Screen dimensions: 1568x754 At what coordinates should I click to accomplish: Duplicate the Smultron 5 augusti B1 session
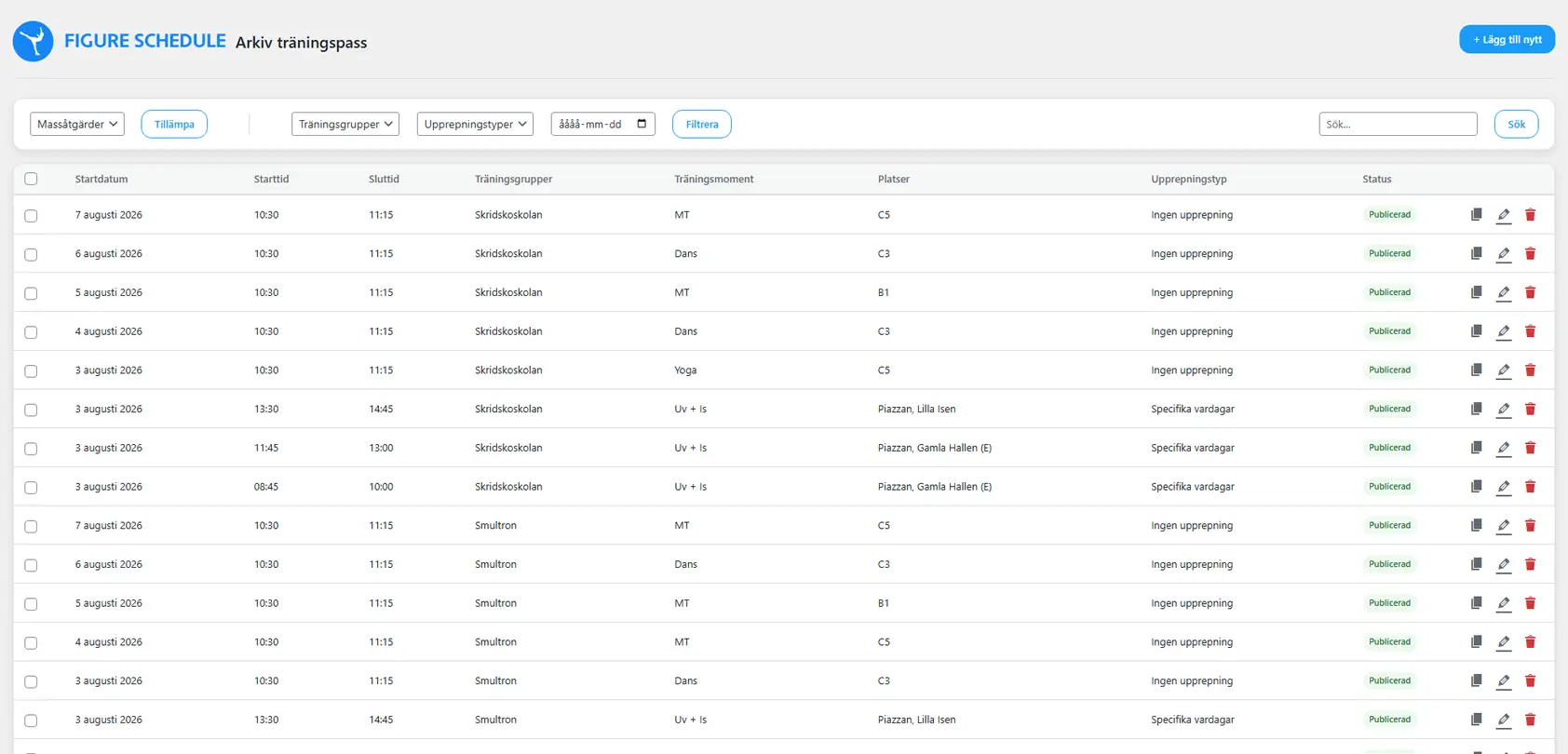tap(1476, 603)
